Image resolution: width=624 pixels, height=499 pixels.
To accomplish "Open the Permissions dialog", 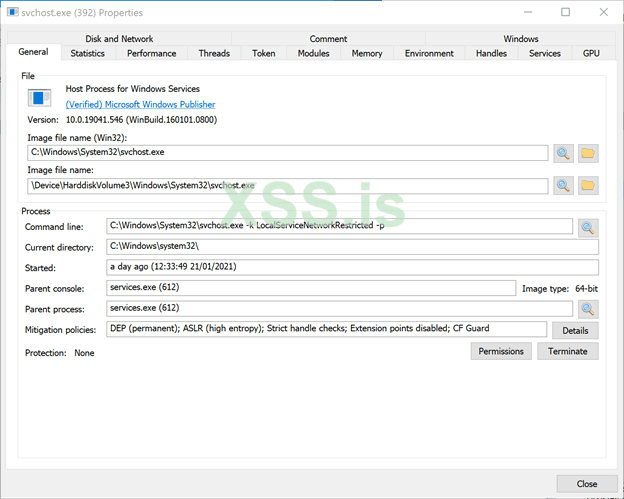I will 501,351.
